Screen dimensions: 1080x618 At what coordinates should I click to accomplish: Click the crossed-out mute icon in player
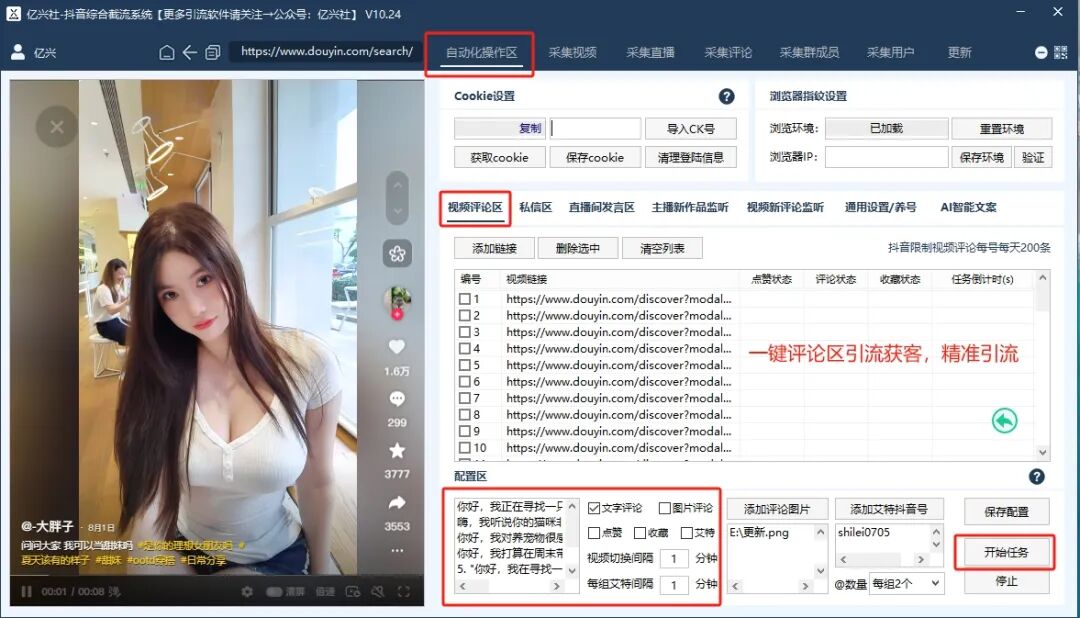click(377, 591)
